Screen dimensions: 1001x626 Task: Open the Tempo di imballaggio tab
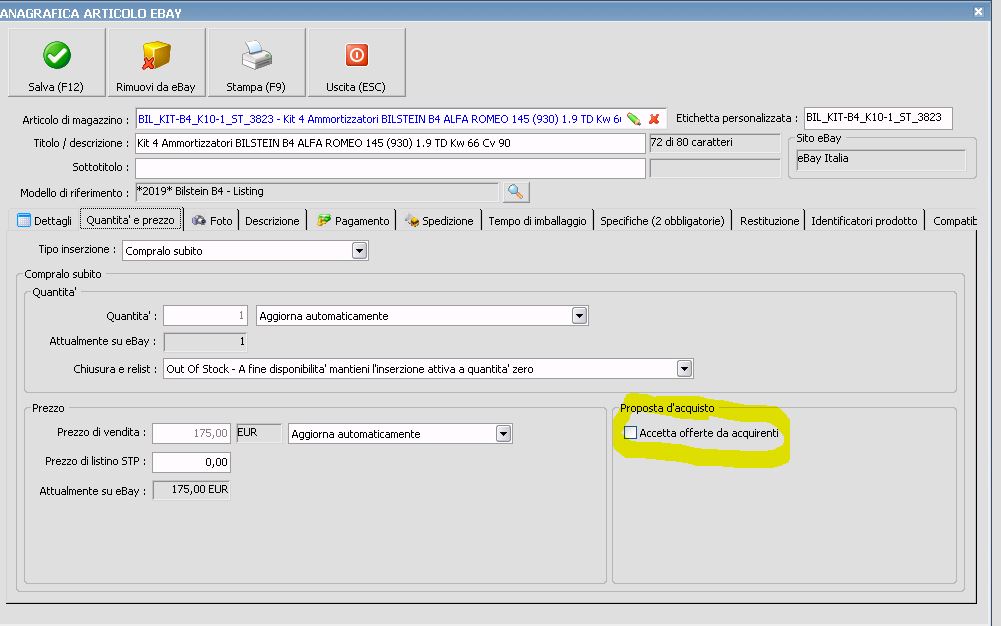pyautogui.click(x=537, y=221)
